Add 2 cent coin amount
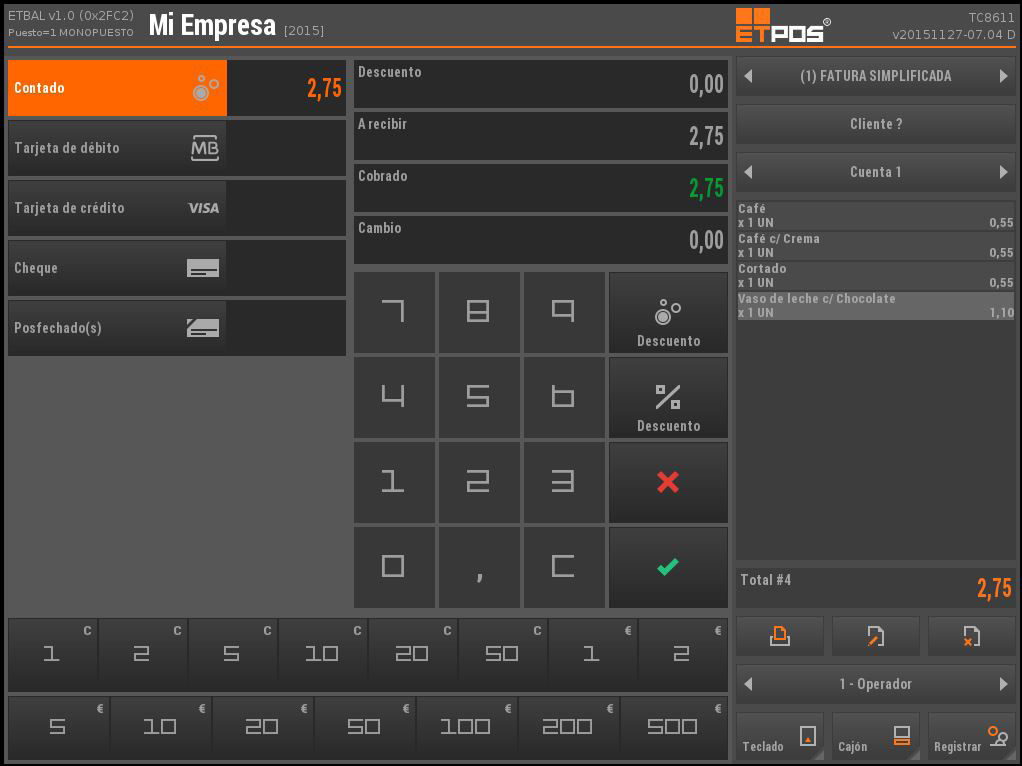The height and width of the screenshot is (766, 1022). click(143, 655)
